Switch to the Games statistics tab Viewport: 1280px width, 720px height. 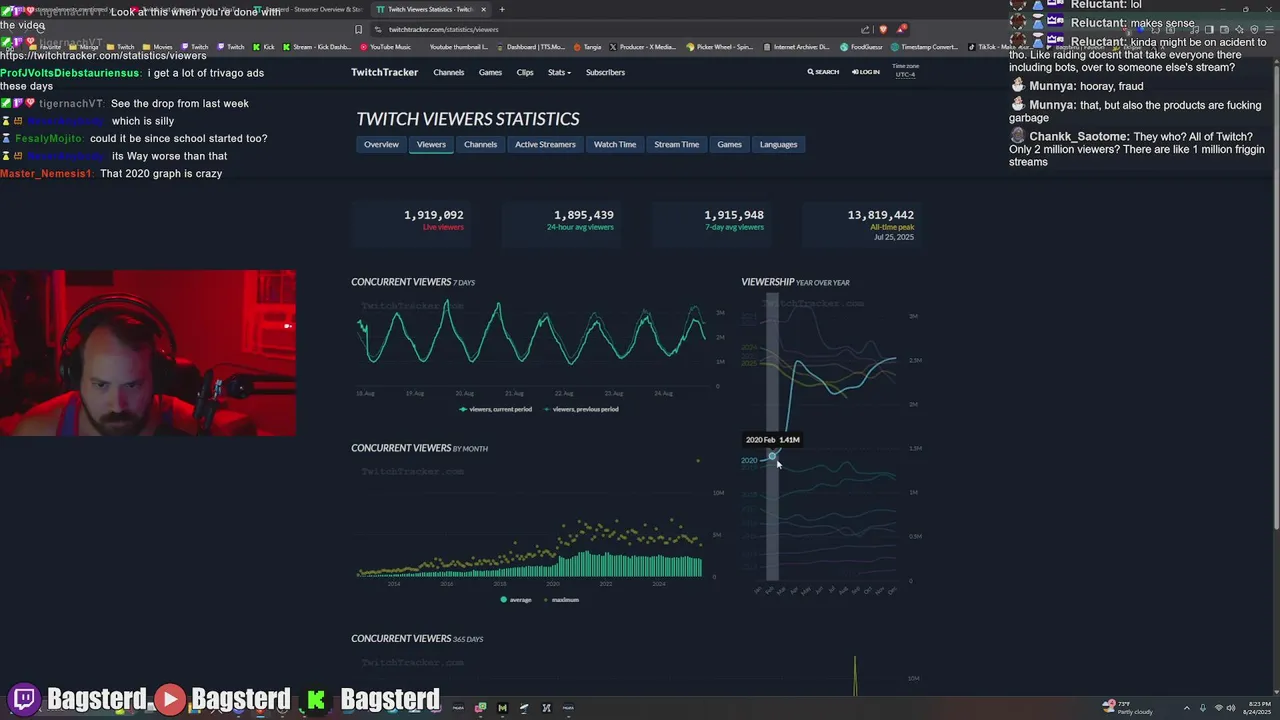click(729, 144)
